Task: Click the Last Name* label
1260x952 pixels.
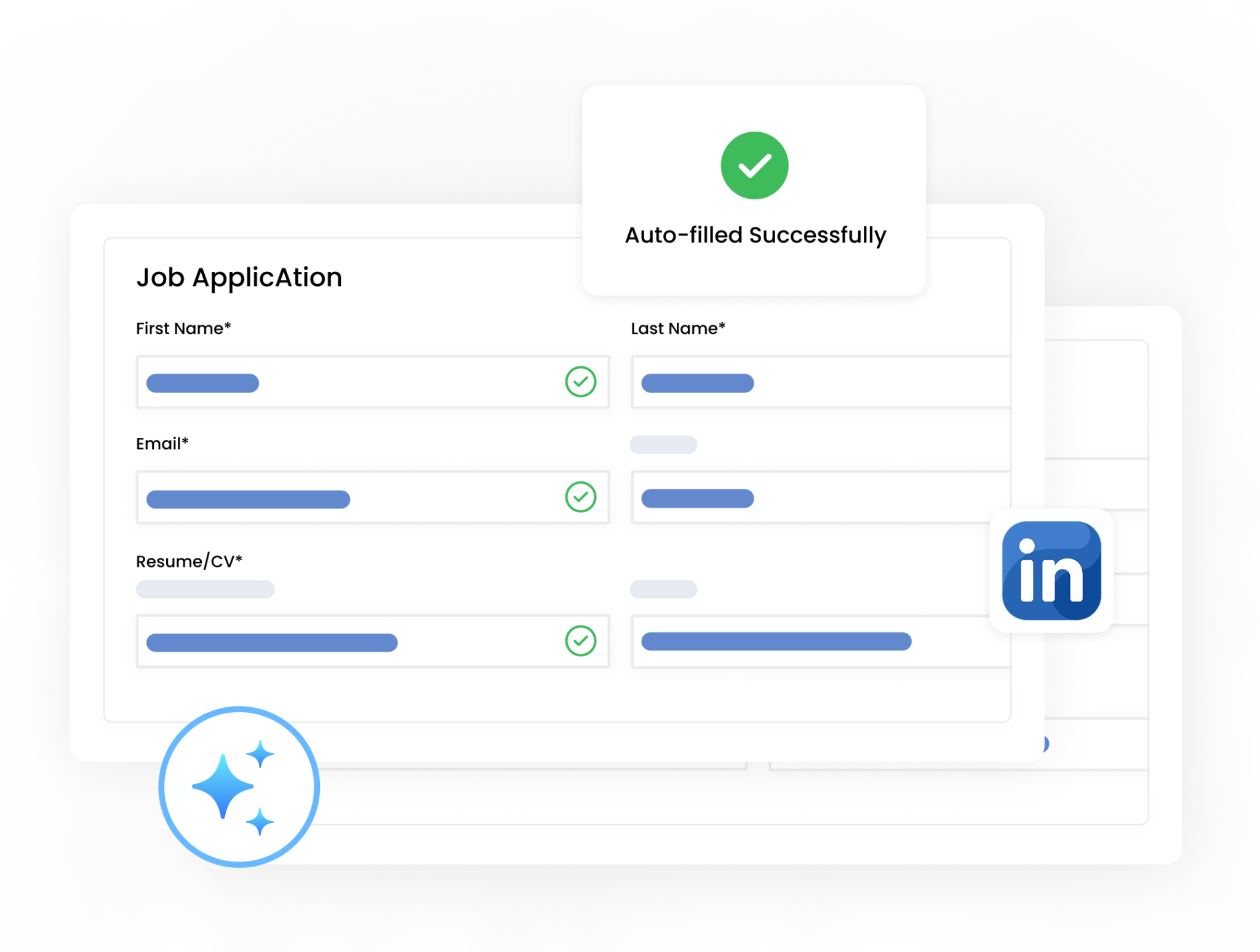Action: pyautogui.click(x=678, y=328)
